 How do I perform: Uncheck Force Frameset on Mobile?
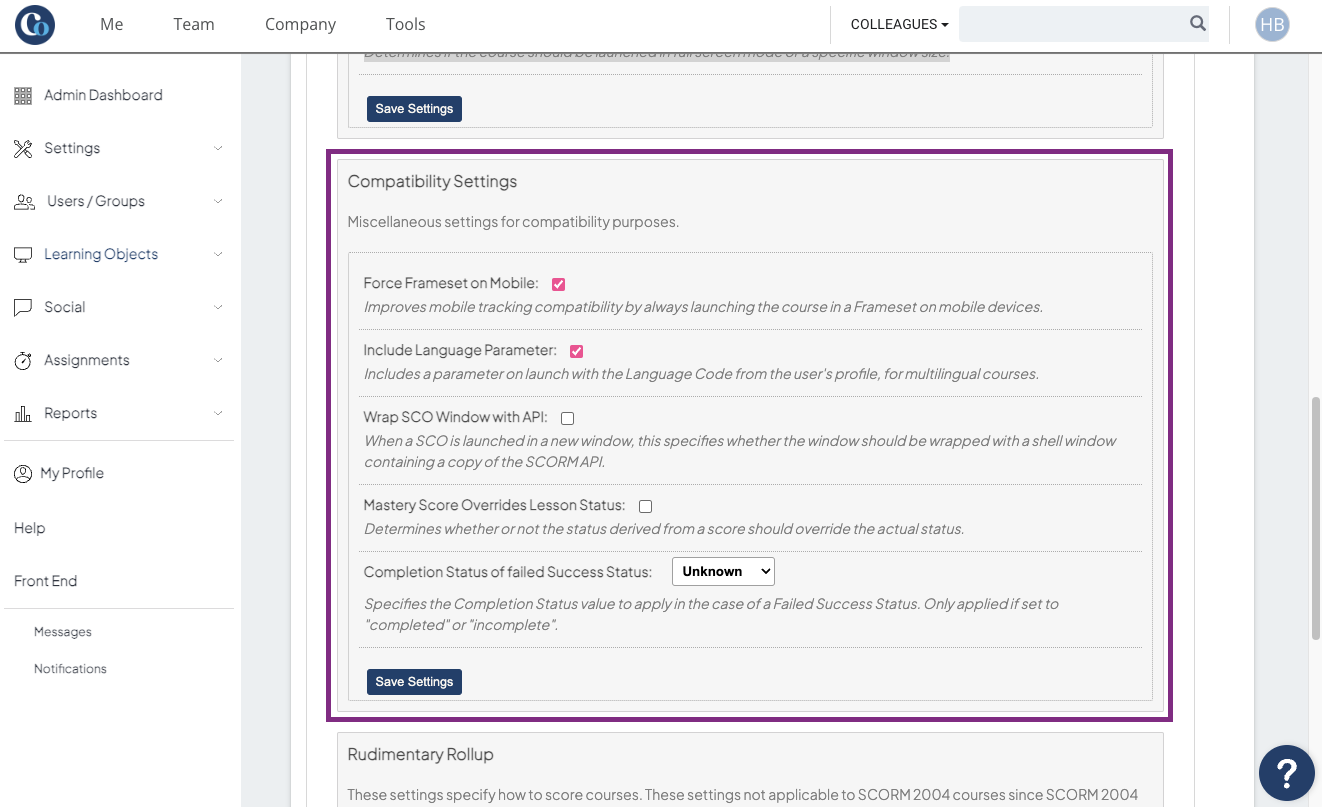click(558, 284)
